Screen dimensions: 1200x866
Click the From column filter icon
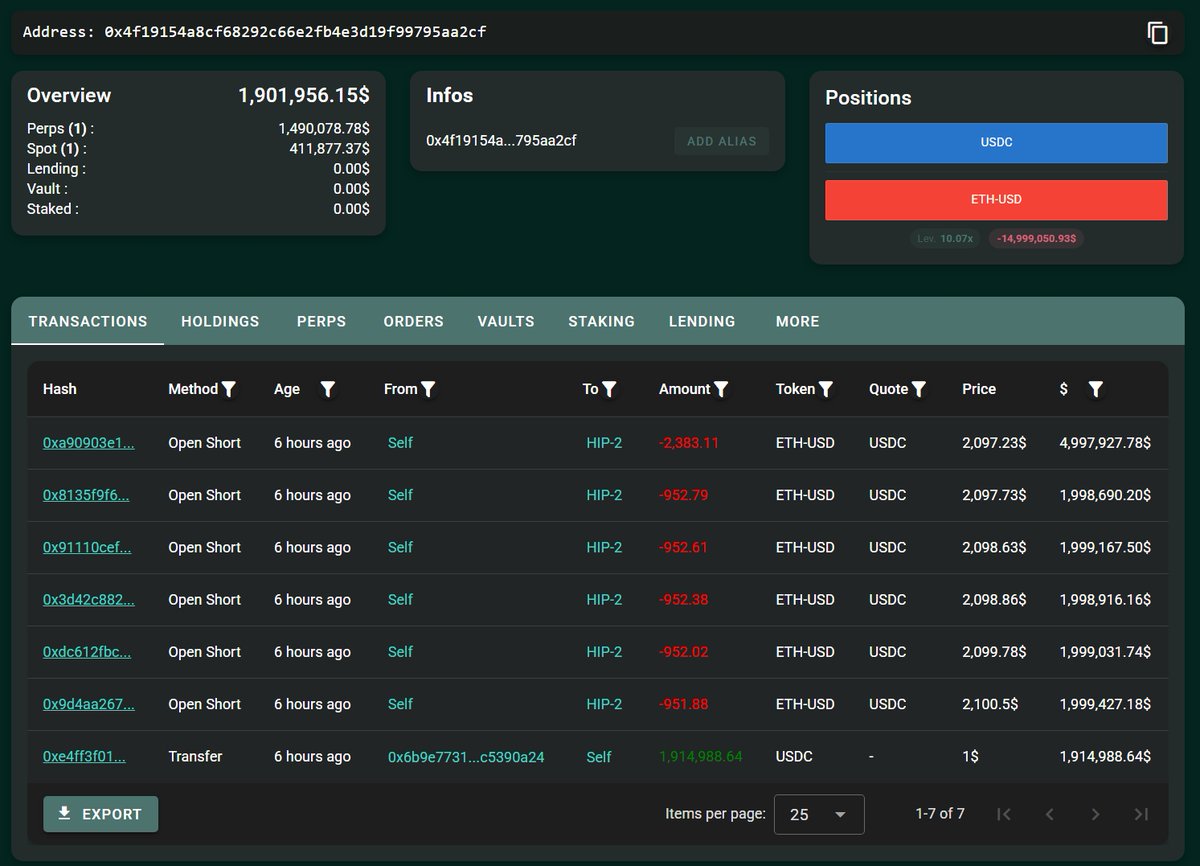point(428,389)
